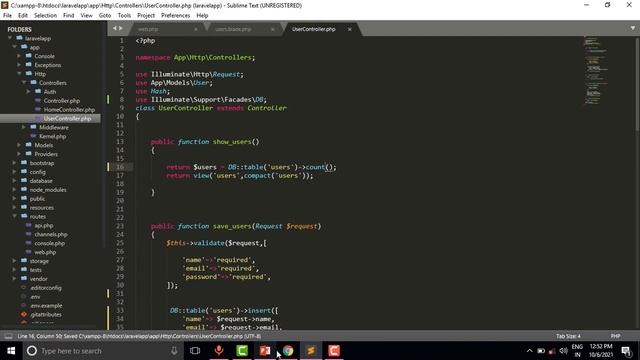Click the editor vertical scrollbar
Viewport: 640px width, 360px height.
pyautogui.click(x=637, y=84)
